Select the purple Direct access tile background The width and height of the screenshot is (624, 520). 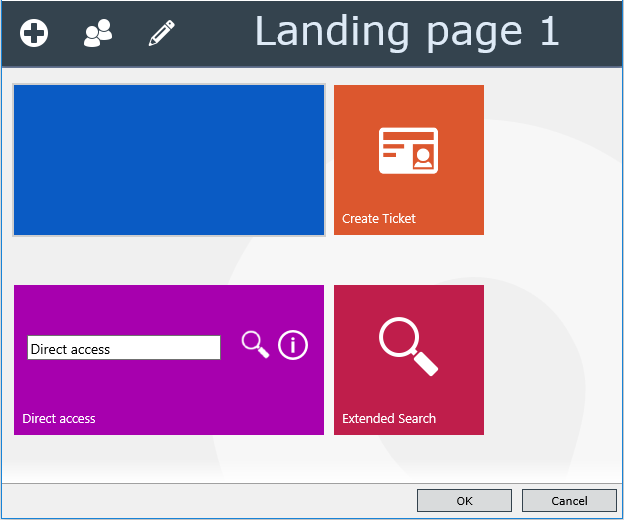pyautogui.click(x=169, y=390)
